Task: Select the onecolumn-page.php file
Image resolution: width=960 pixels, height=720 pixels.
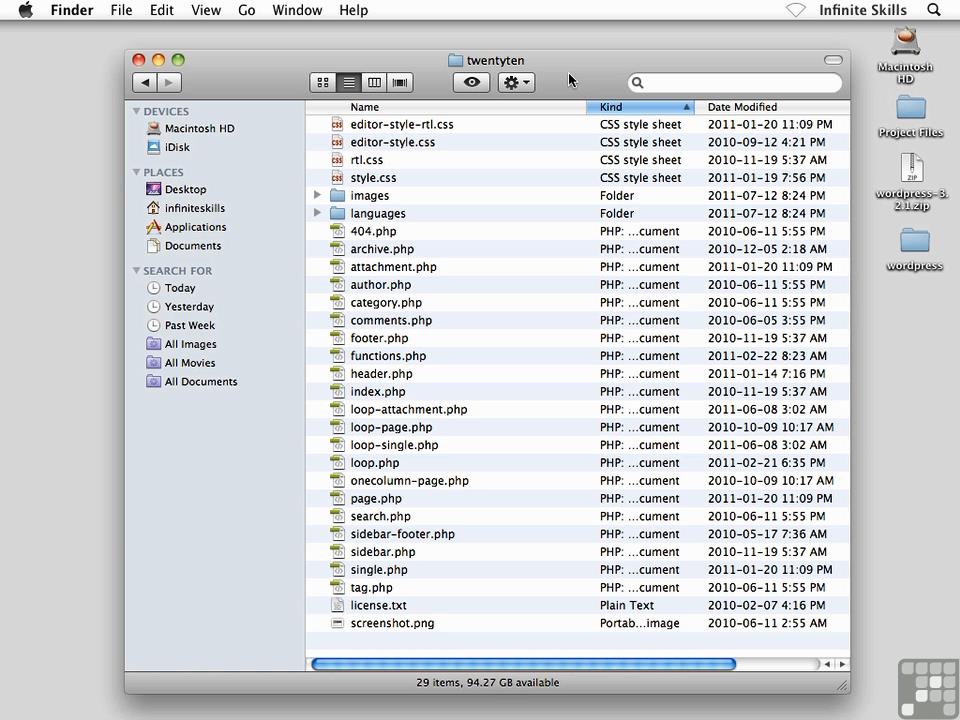Action: pos(577,481)
